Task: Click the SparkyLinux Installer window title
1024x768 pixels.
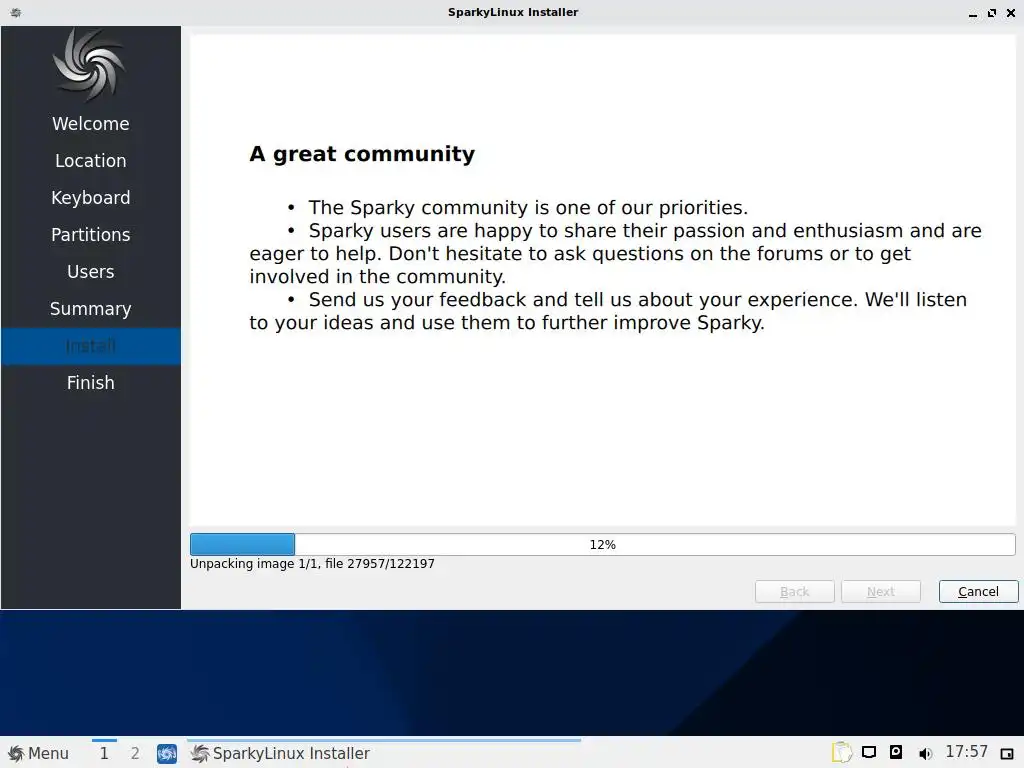Action: click(x=513, y=12)
